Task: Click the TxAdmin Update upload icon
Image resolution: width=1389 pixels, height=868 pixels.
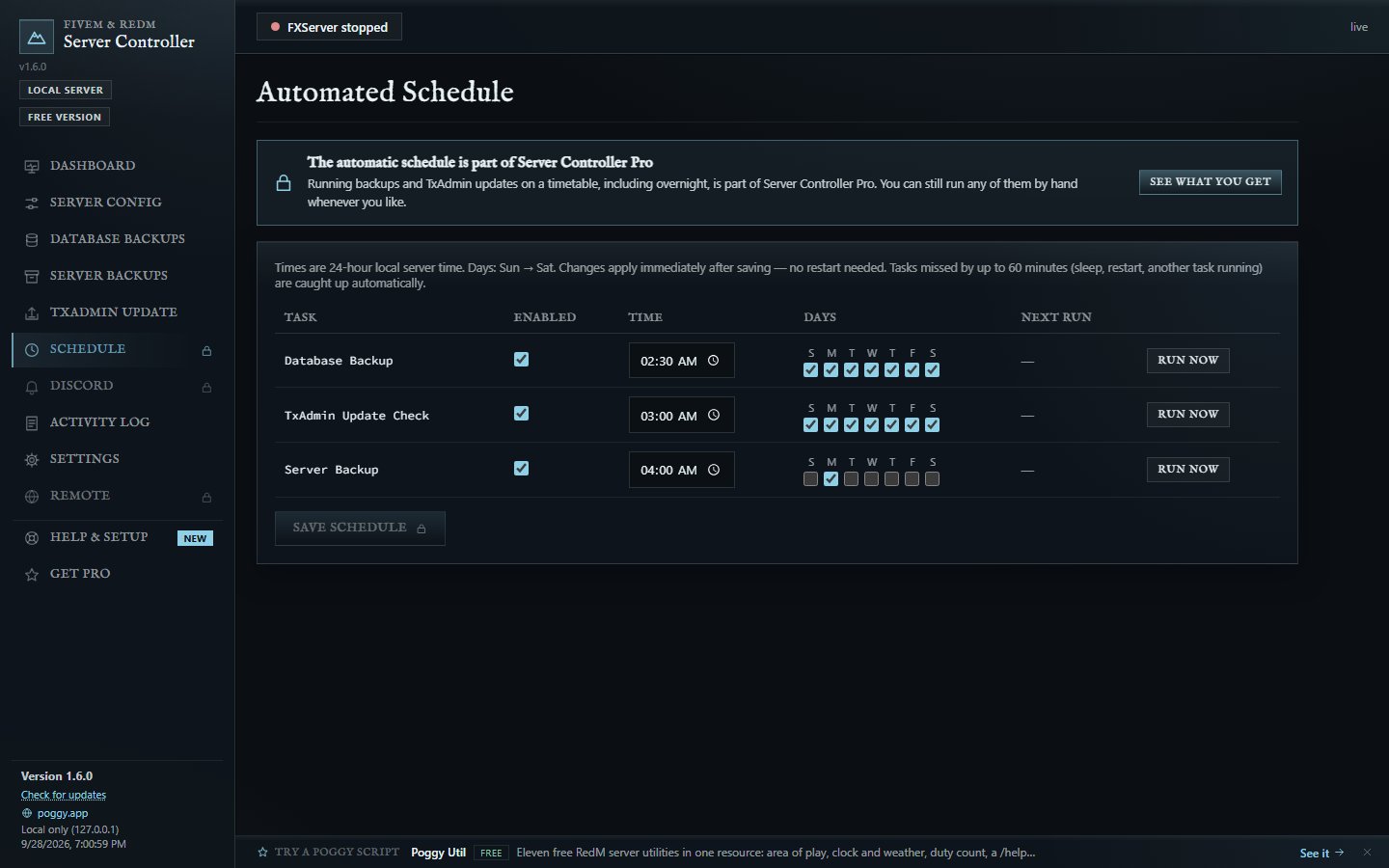Action: point(32,313)
